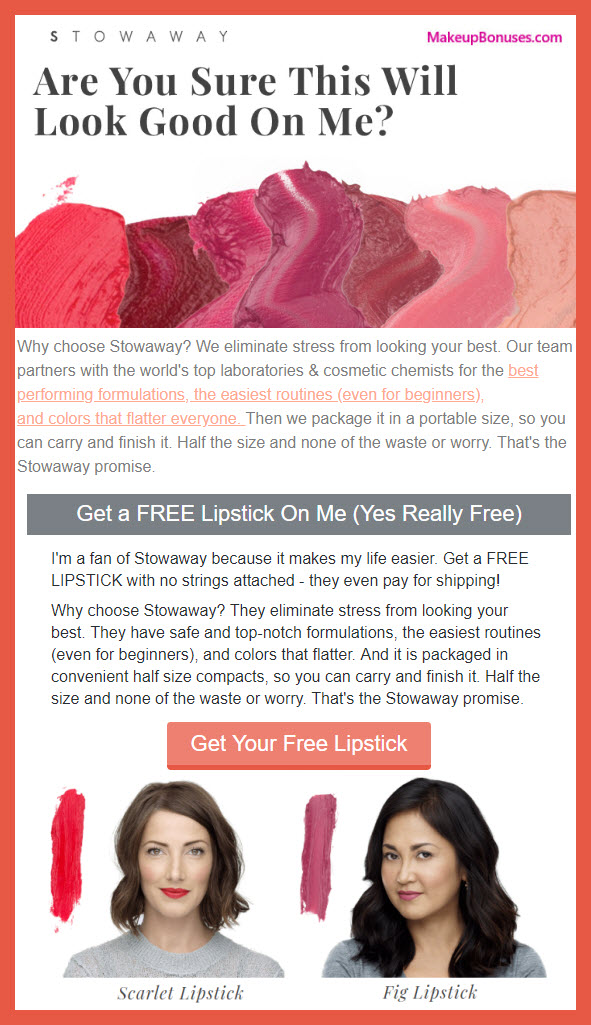Click the 'Get Your Free Lipstick' button
Viewport: 591px width, 1025px height.
click(299, 745)
